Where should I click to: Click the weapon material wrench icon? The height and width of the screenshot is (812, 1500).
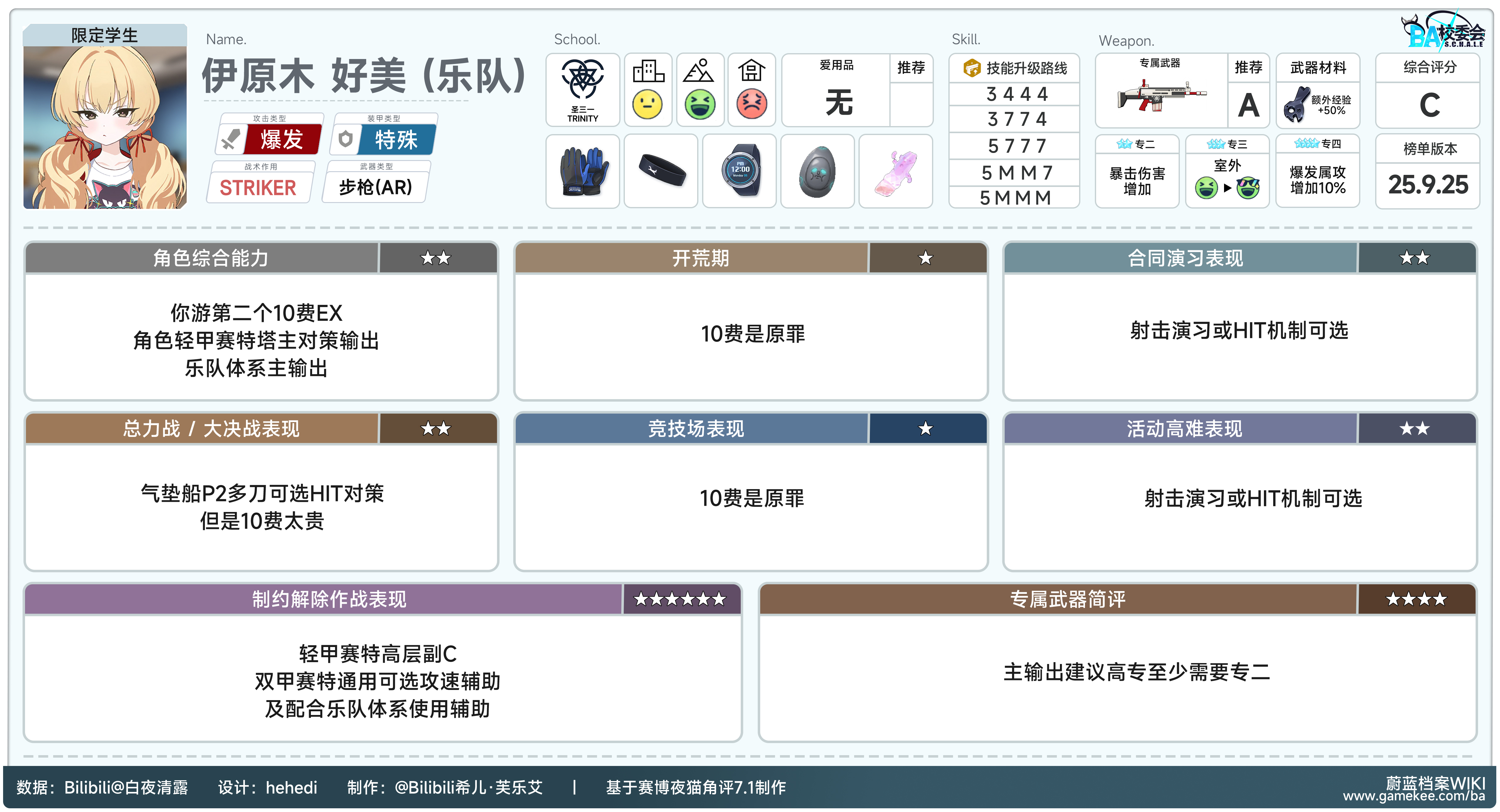(1297, 105)
